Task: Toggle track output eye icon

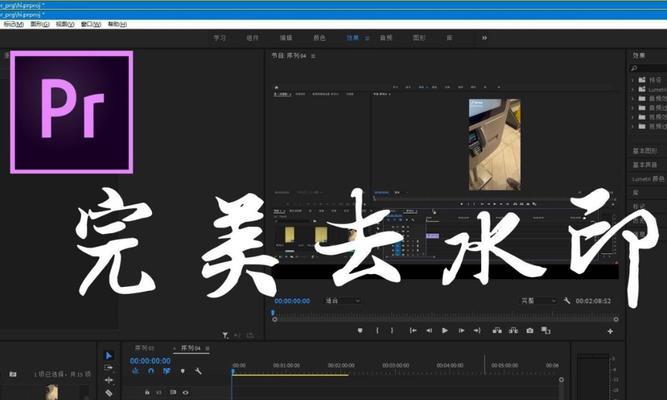Action: pyautogui.click(x=185, y=392)
